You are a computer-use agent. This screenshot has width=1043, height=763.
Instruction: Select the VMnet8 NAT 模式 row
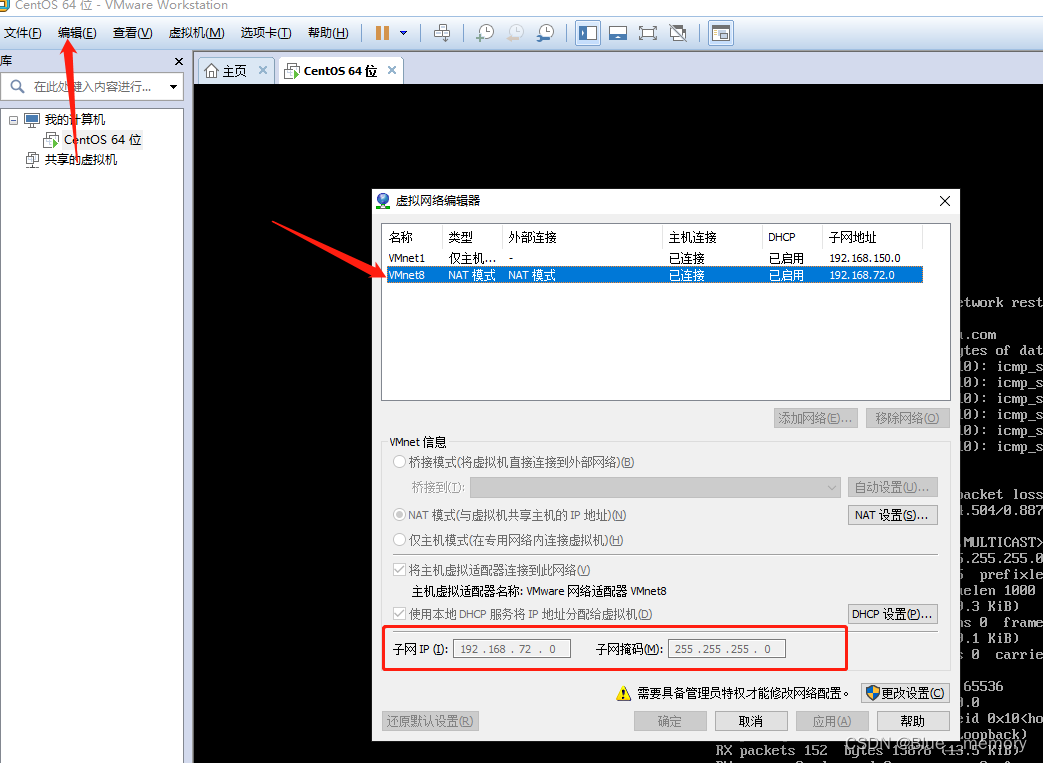655,275
